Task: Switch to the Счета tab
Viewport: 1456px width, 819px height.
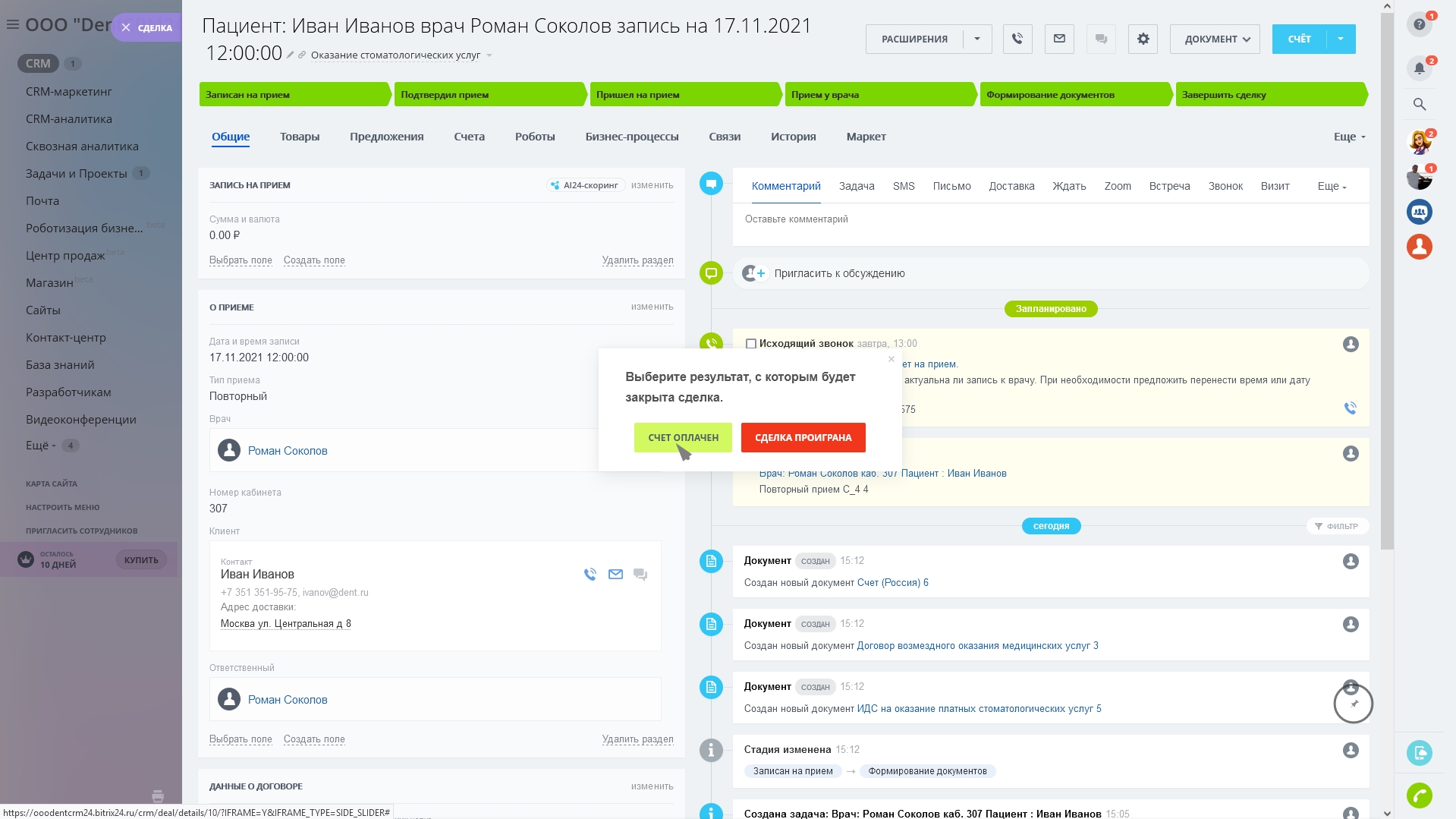Action: [469, 137]
